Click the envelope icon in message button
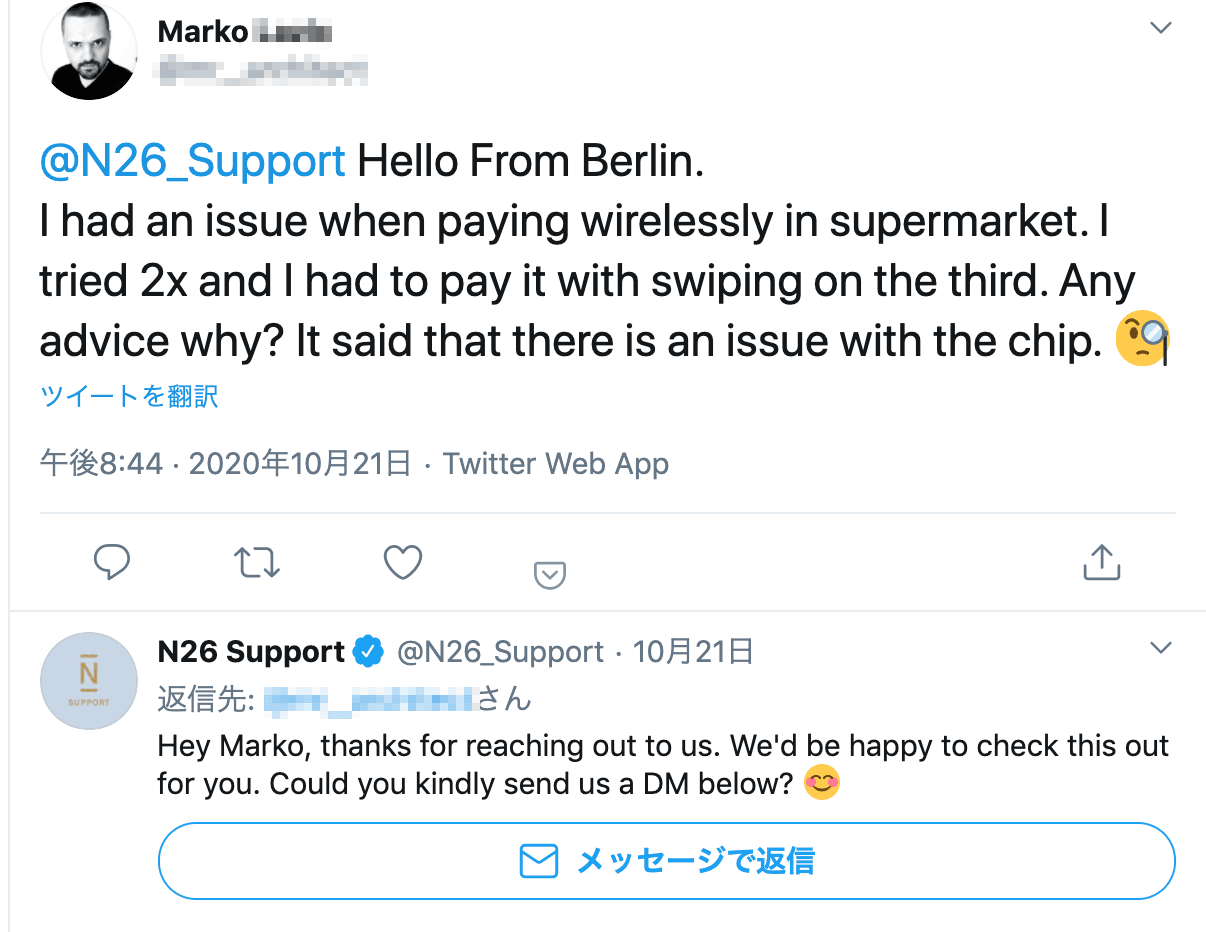 (x=539, y=861)
